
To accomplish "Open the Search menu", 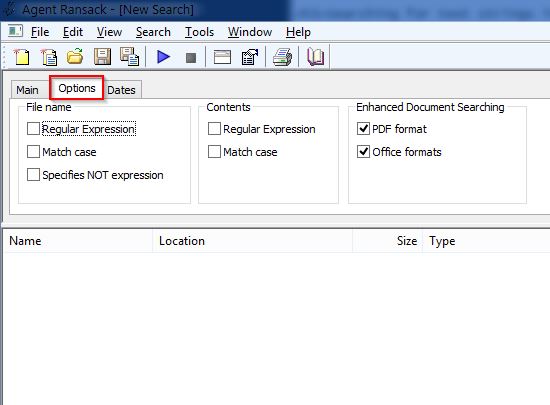I will click(153, 32).
